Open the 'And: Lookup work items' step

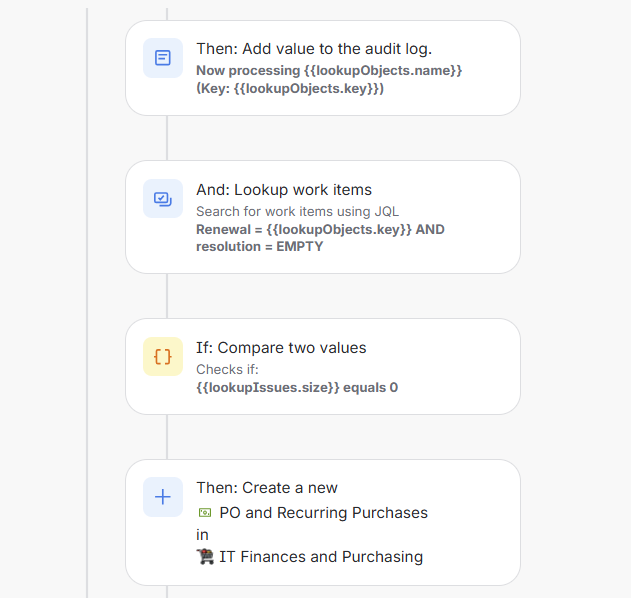pos(284,190)
